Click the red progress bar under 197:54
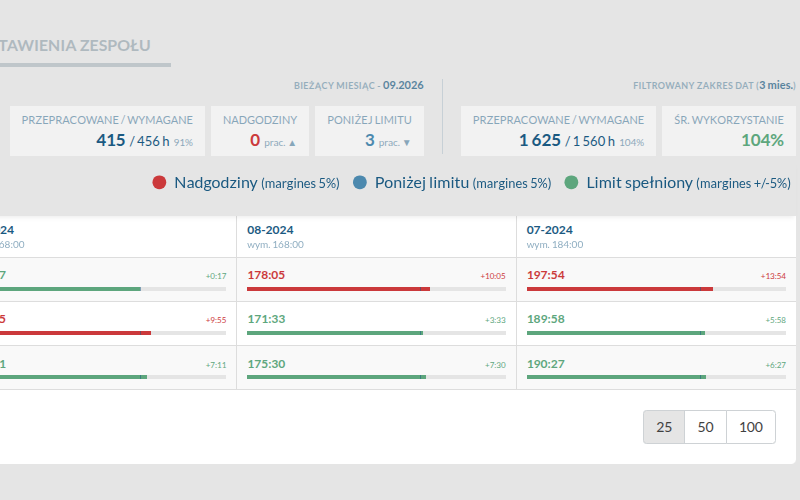This screenshot has width=800, height=500. pos(620,289)
